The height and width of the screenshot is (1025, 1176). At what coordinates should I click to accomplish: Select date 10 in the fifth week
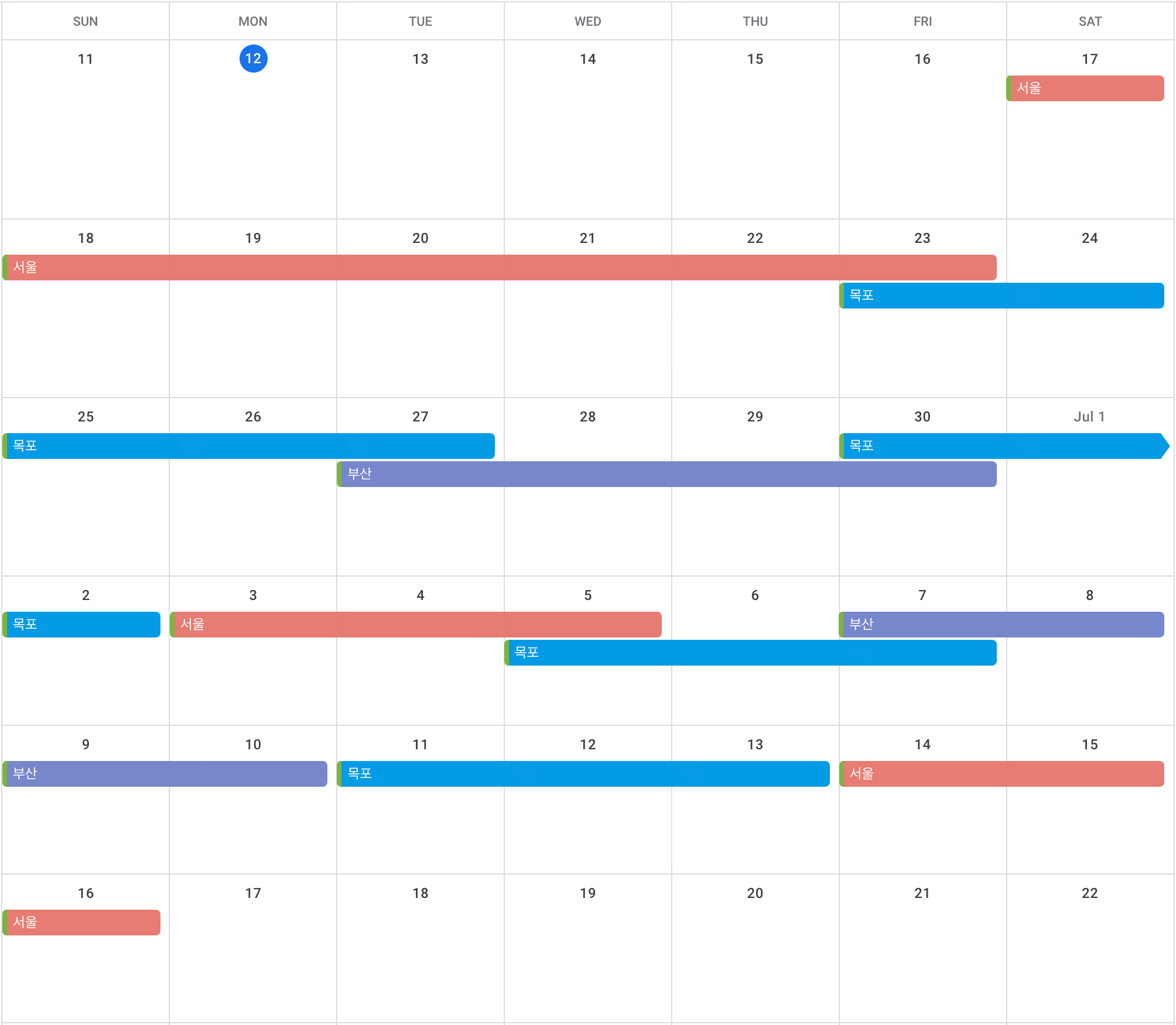pyautogui.click(x=253, y=745)
